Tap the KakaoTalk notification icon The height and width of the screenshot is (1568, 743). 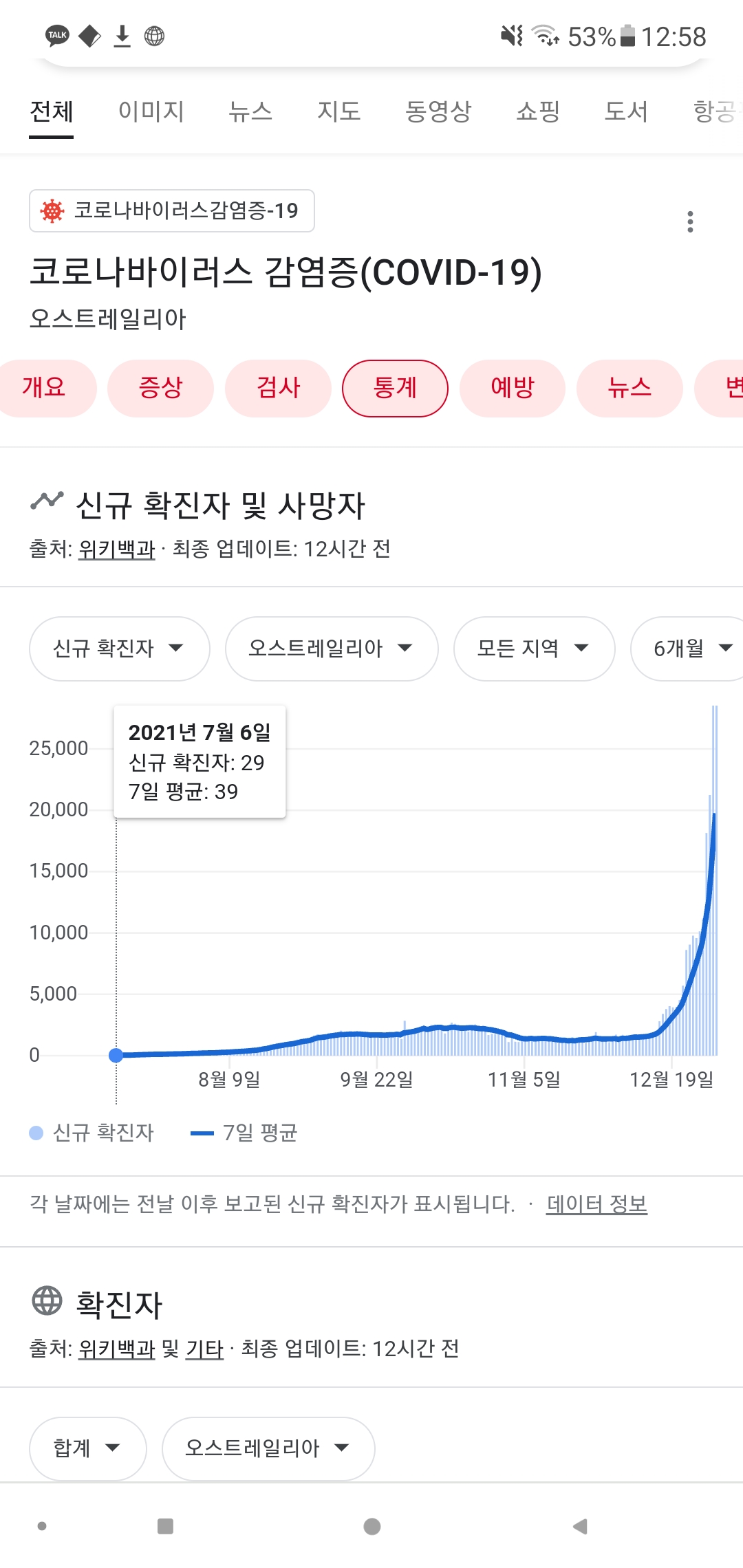(x=57, y=35)
